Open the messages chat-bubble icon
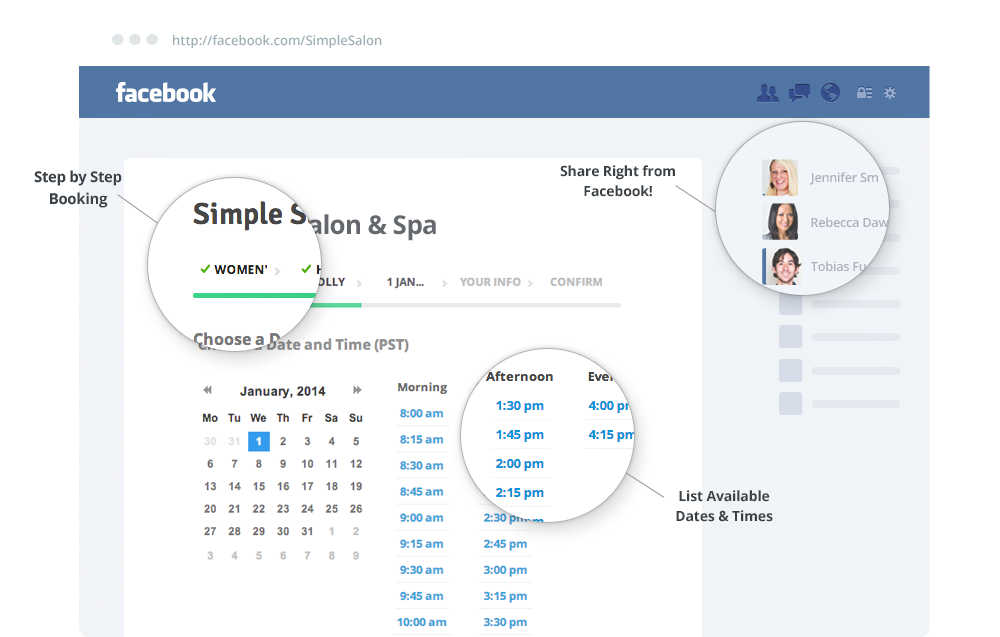Image resolution: width=1000 pixels, height=637 pixels. (x=799, y=93)
